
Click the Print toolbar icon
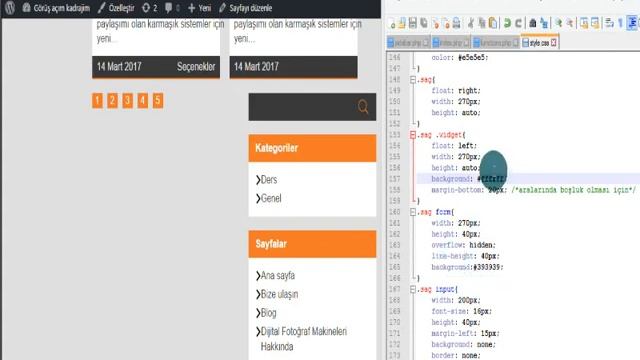click(456, 23)
